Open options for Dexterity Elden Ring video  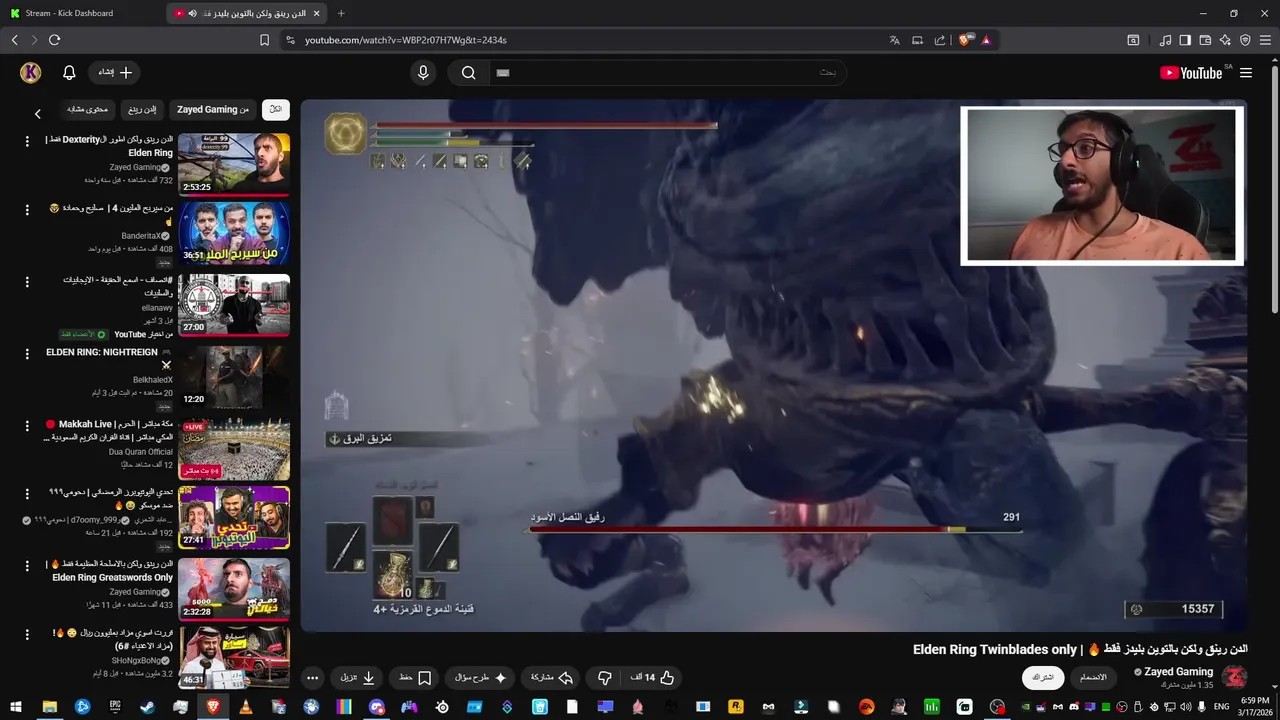tap(28, 142)
